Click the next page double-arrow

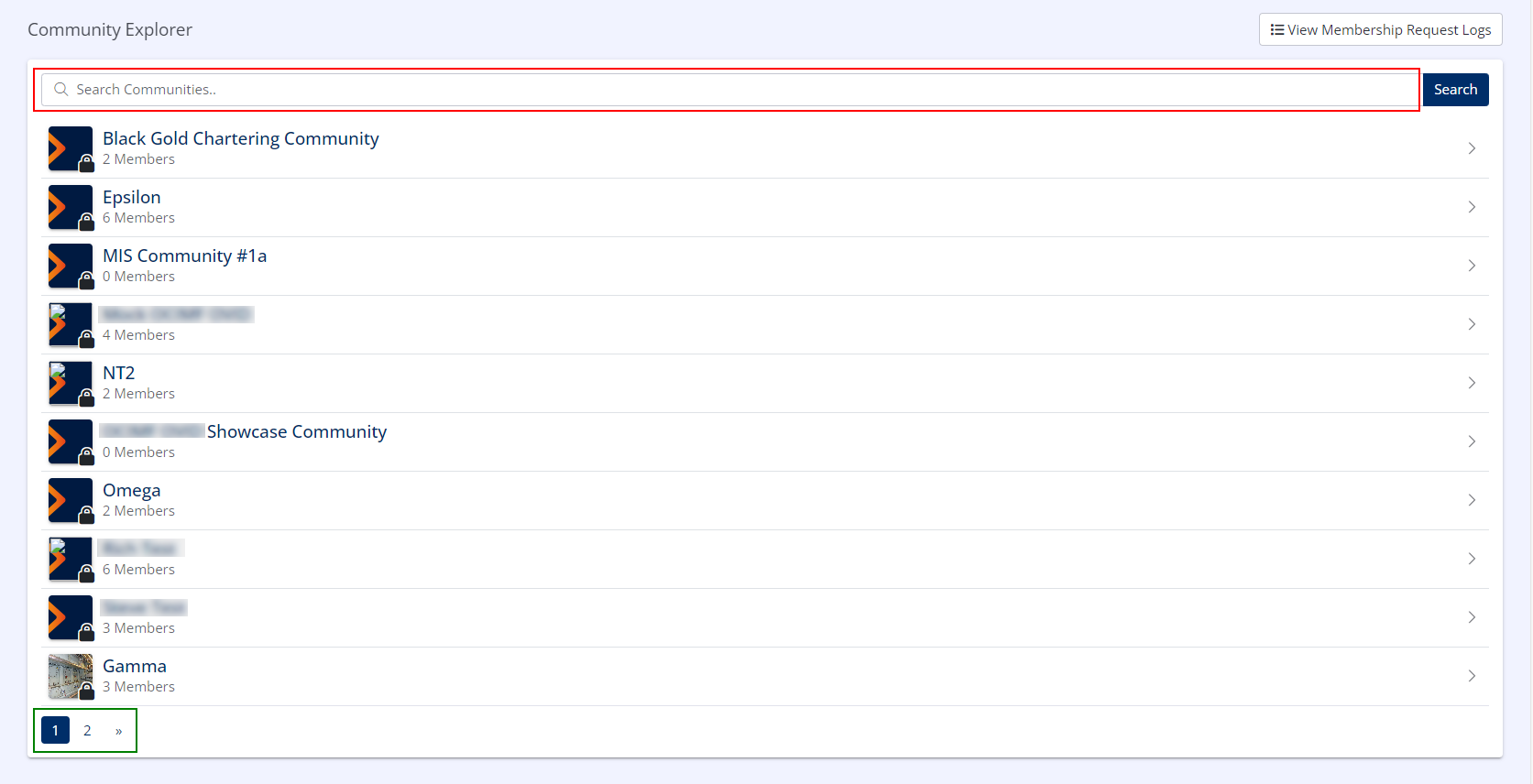click(119, 731)
